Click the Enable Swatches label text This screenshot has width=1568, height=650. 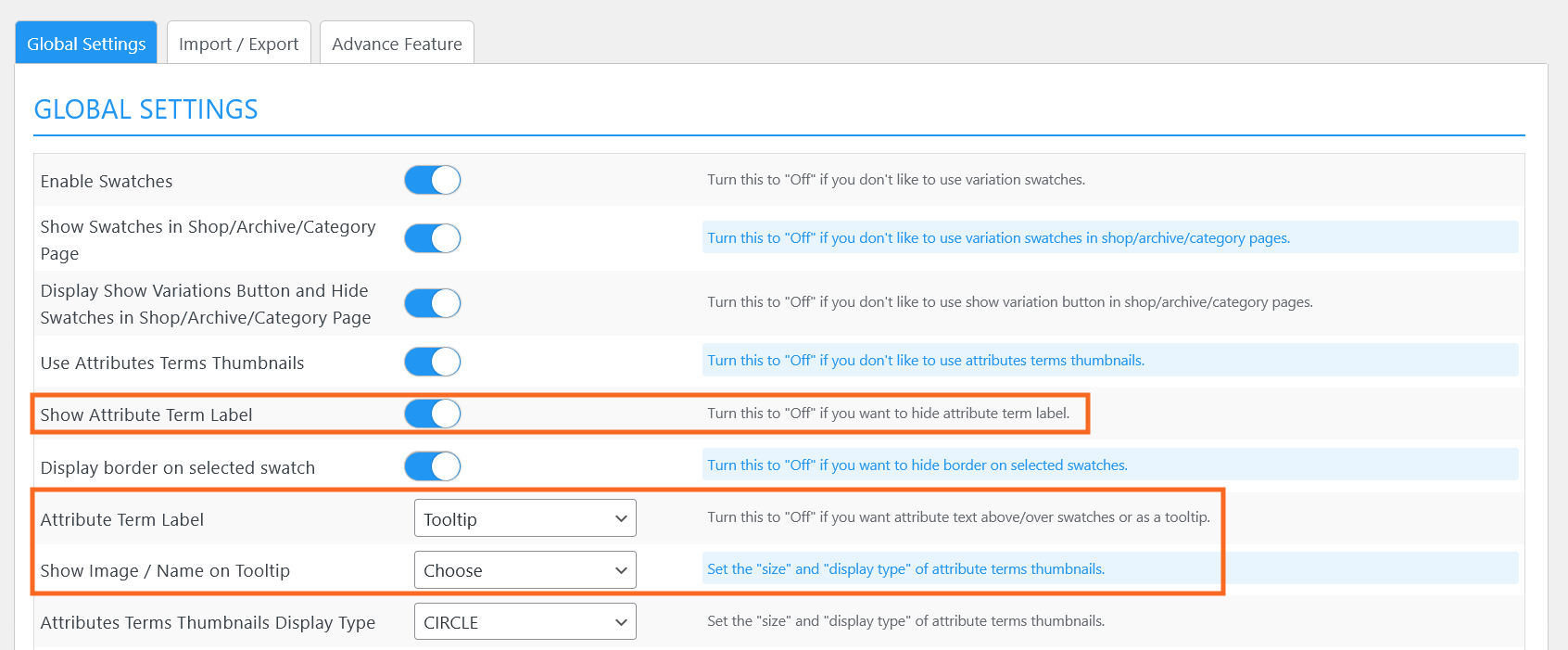(107, 182)
